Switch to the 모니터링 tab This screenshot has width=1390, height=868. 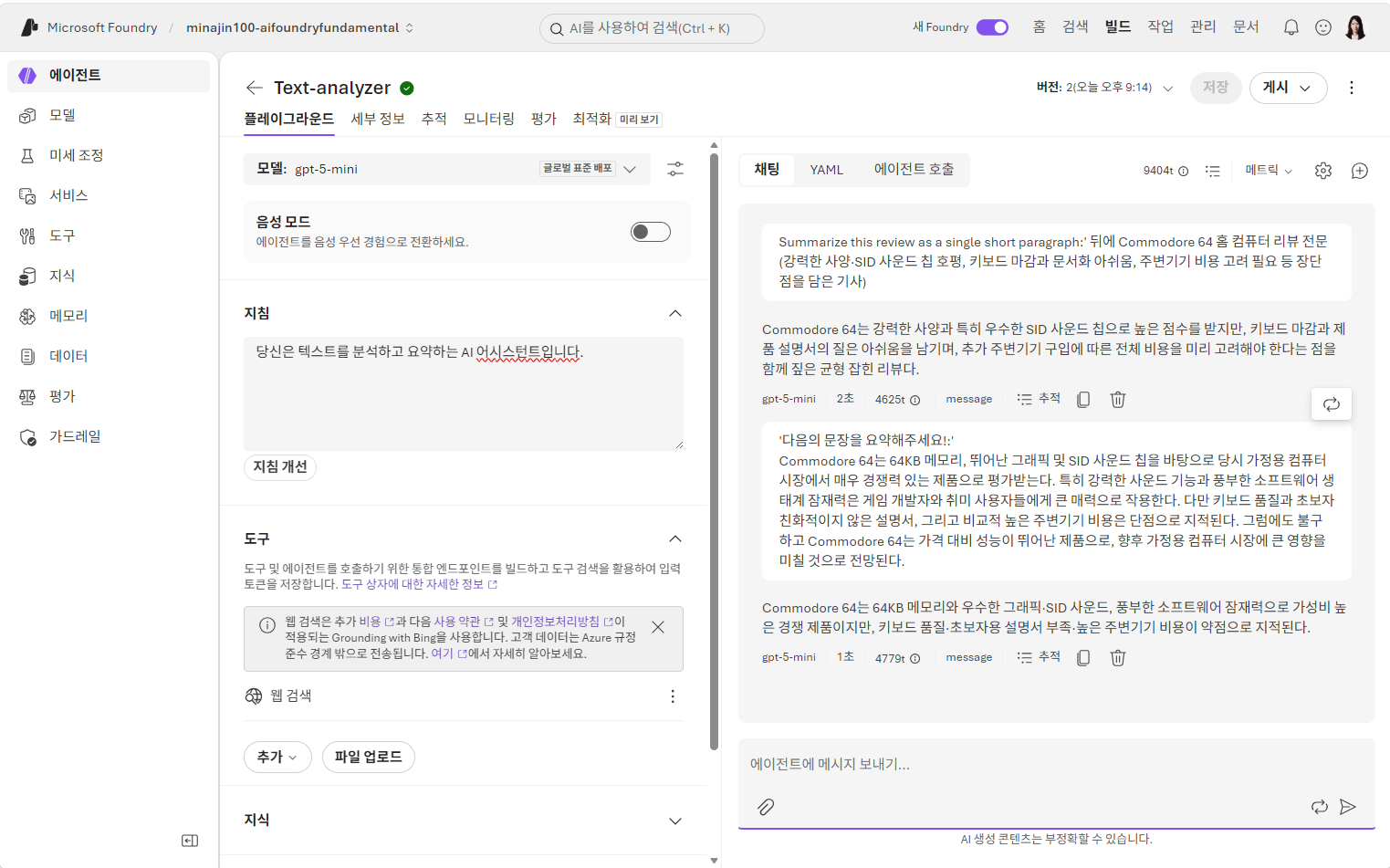coord(489,119)
